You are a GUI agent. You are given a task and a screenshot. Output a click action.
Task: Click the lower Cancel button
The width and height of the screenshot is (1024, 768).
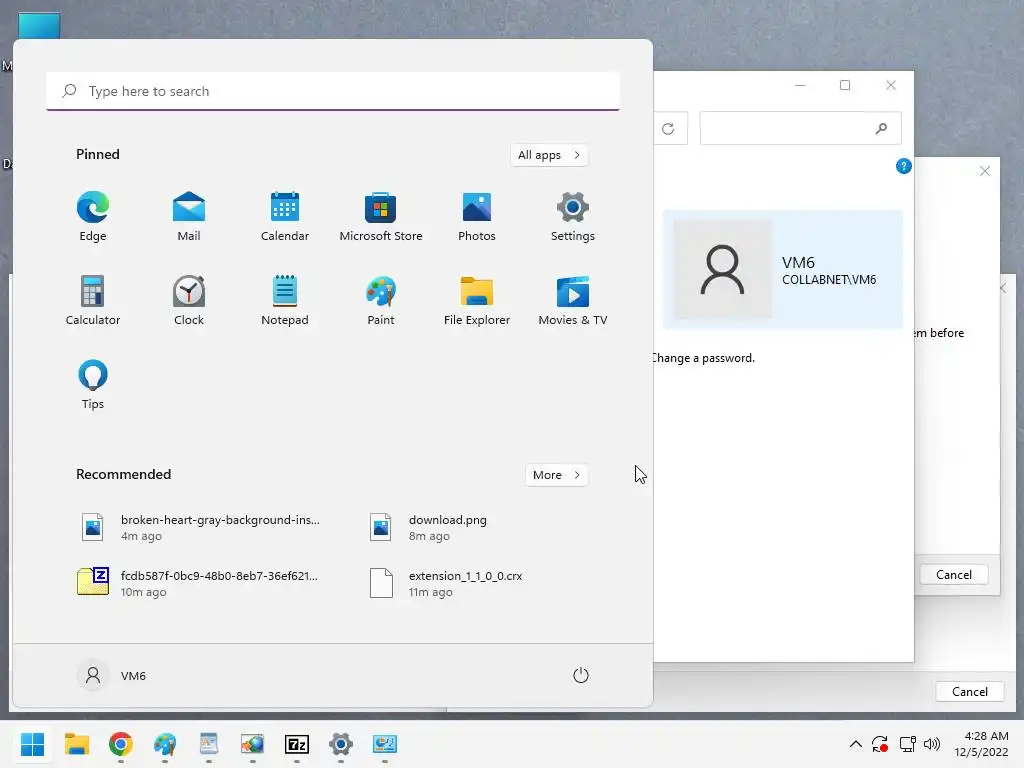(x=970, y=692)
